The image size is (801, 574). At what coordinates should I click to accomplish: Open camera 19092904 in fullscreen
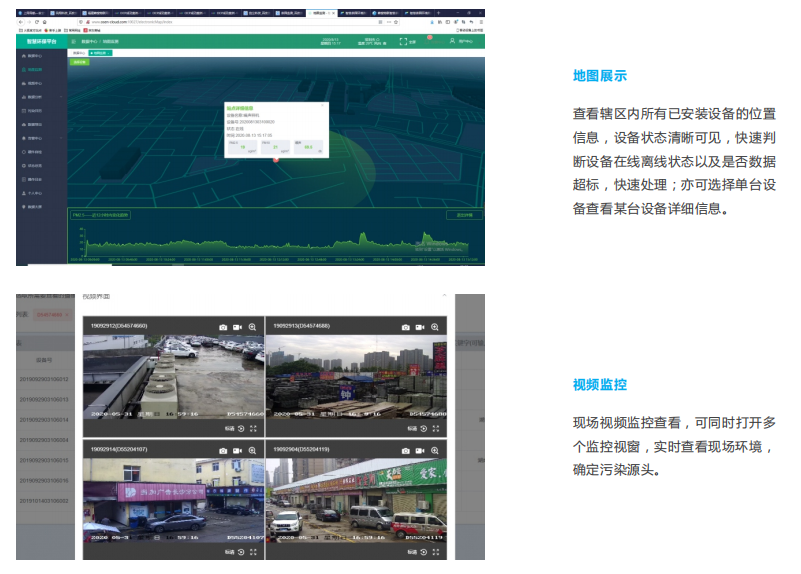coord(437,551)
